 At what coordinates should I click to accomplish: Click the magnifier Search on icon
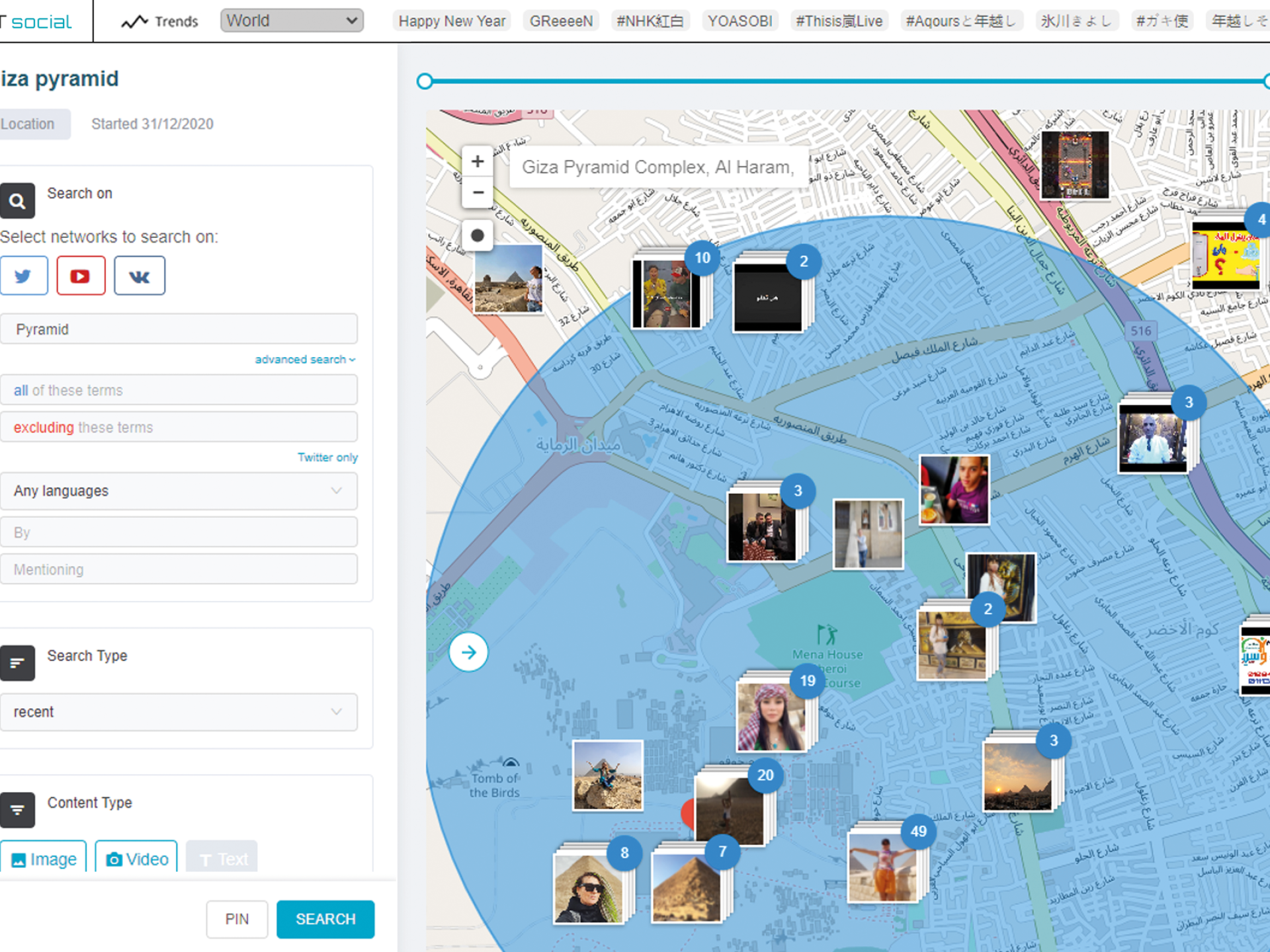(x=17, y=200)
